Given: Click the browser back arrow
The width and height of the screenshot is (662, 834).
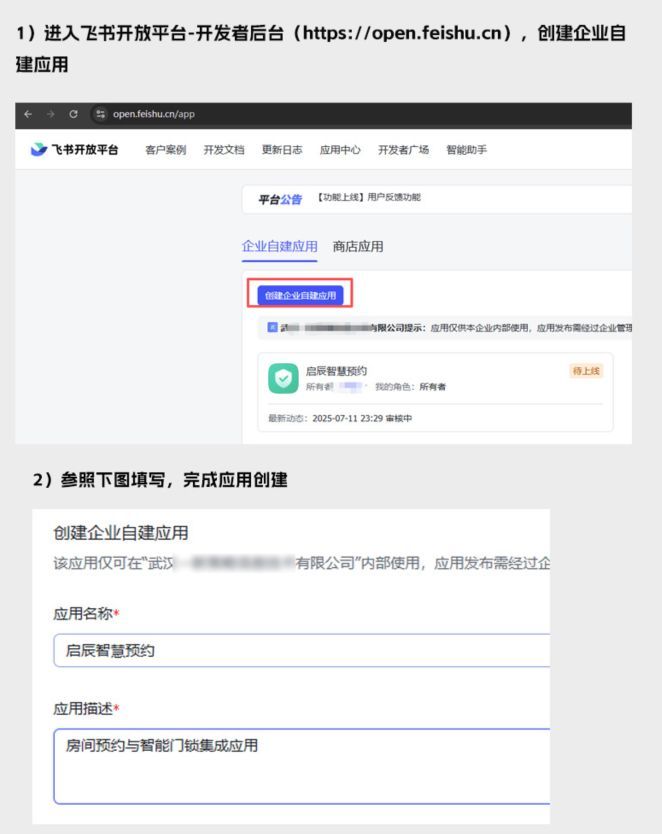Looking at the screenshot, I should point(28,114).
